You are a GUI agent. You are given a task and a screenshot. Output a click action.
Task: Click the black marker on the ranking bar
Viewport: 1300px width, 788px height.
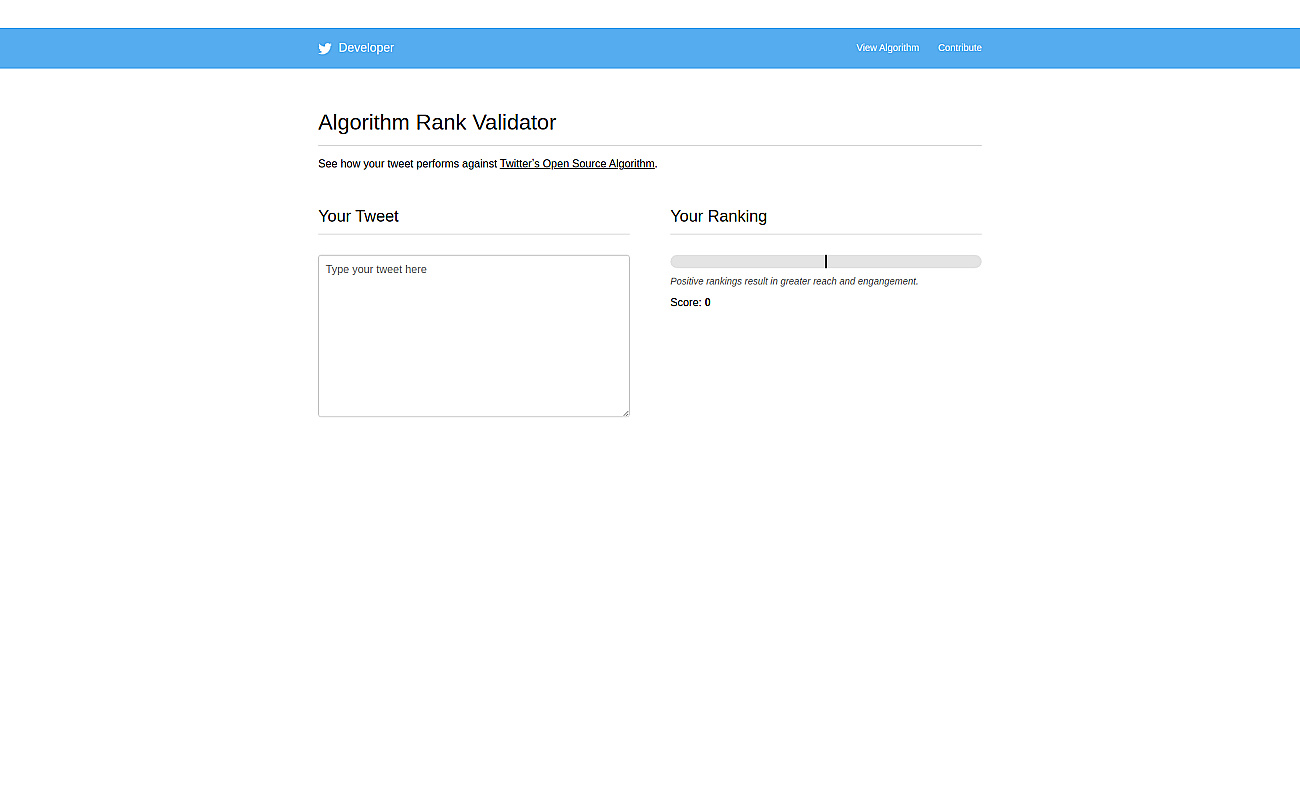tap(826, 262)
